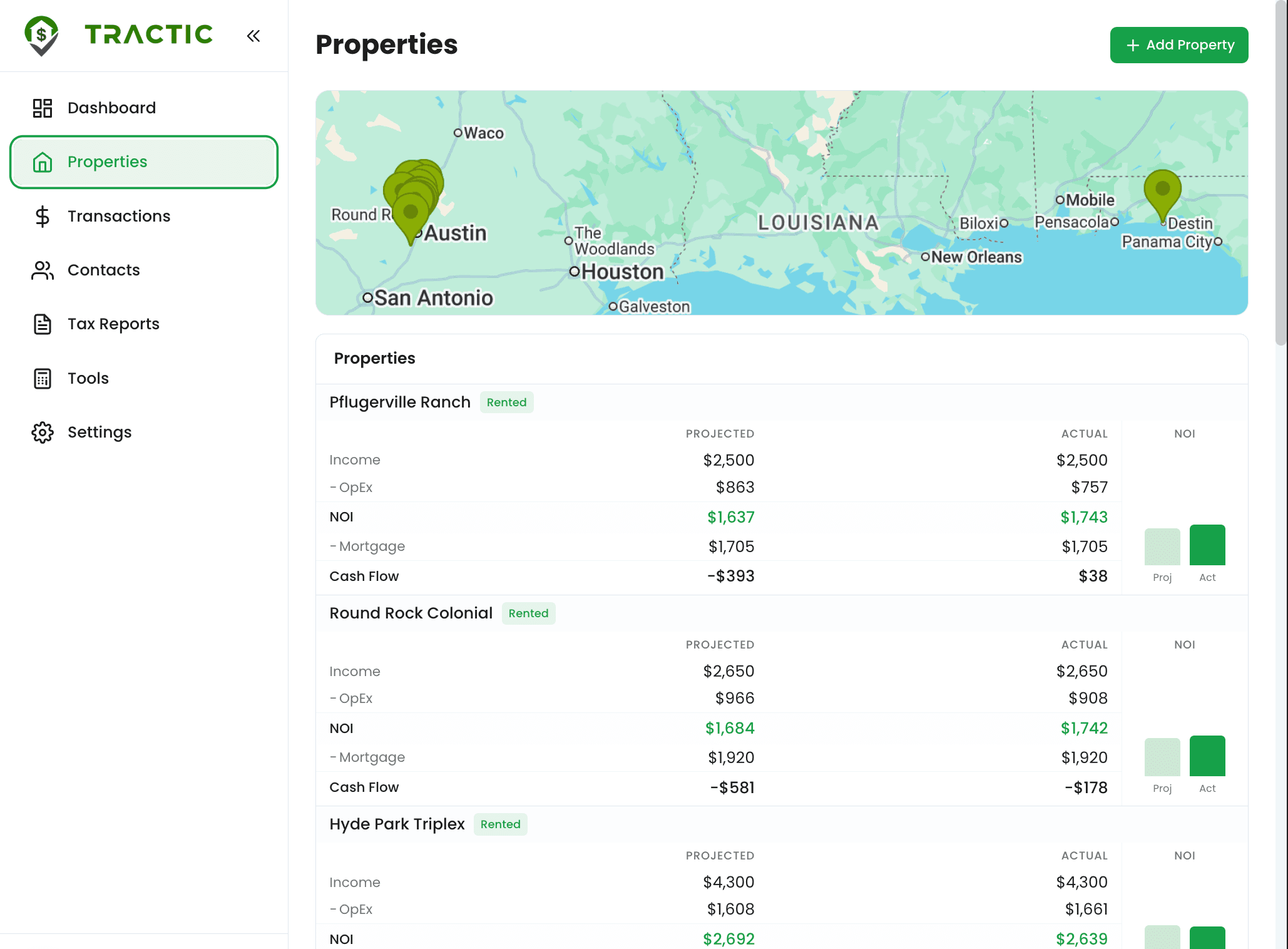Viewport: 1288px width, 949px height.
Task: Select the Transactions dollar-sign icon
Action: coord(42,216)
